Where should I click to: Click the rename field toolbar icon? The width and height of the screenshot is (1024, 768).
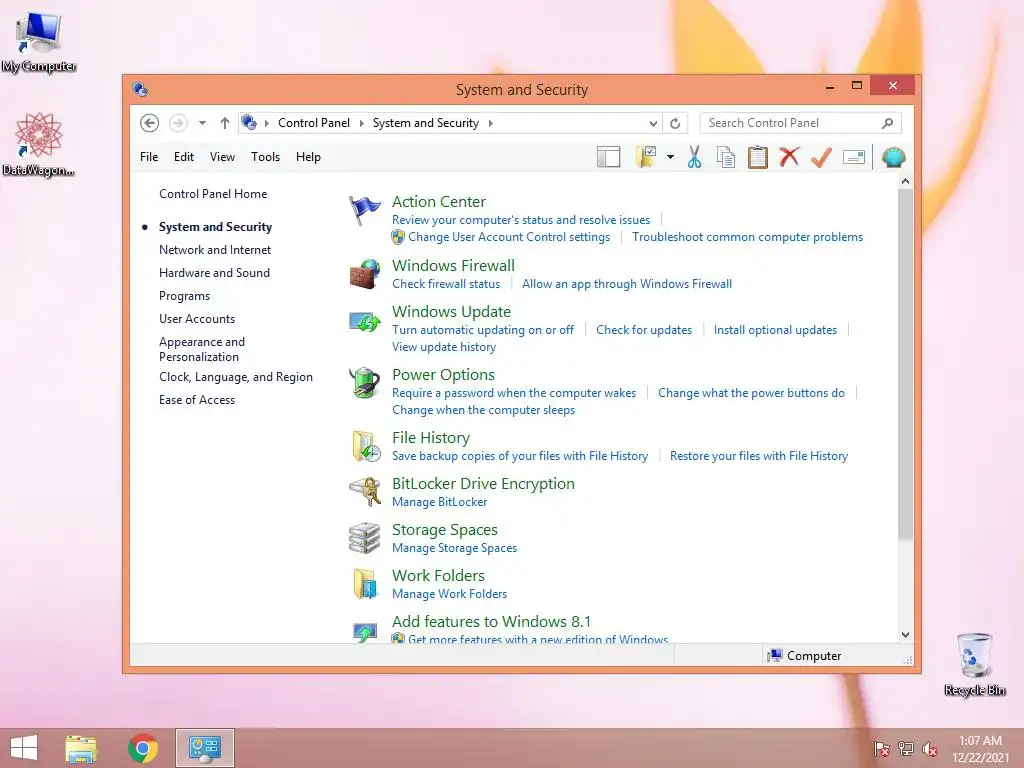(x=854, y=157)
